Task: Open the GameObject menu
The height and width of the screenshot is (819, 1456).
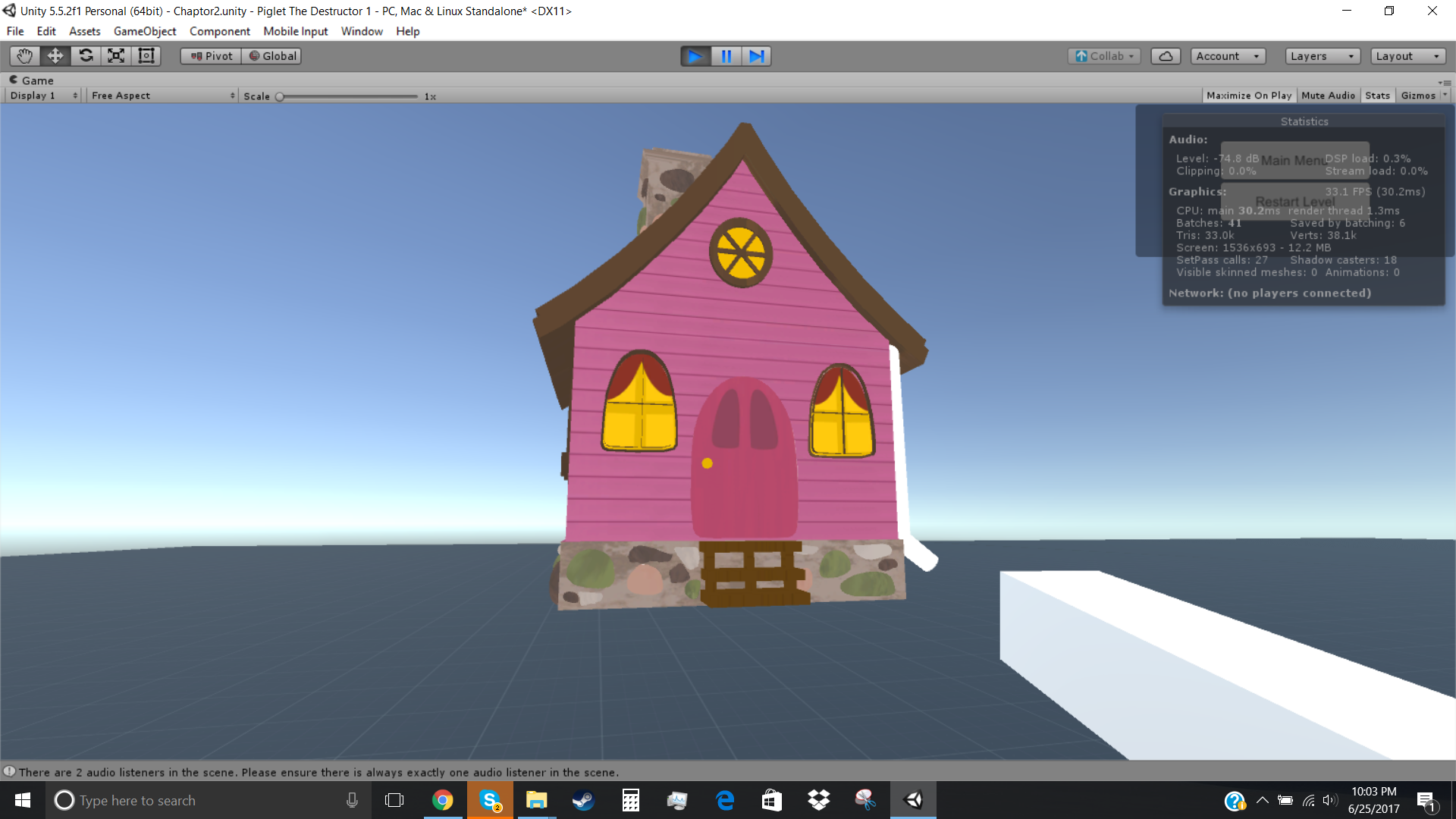Action: pos(145,31)
